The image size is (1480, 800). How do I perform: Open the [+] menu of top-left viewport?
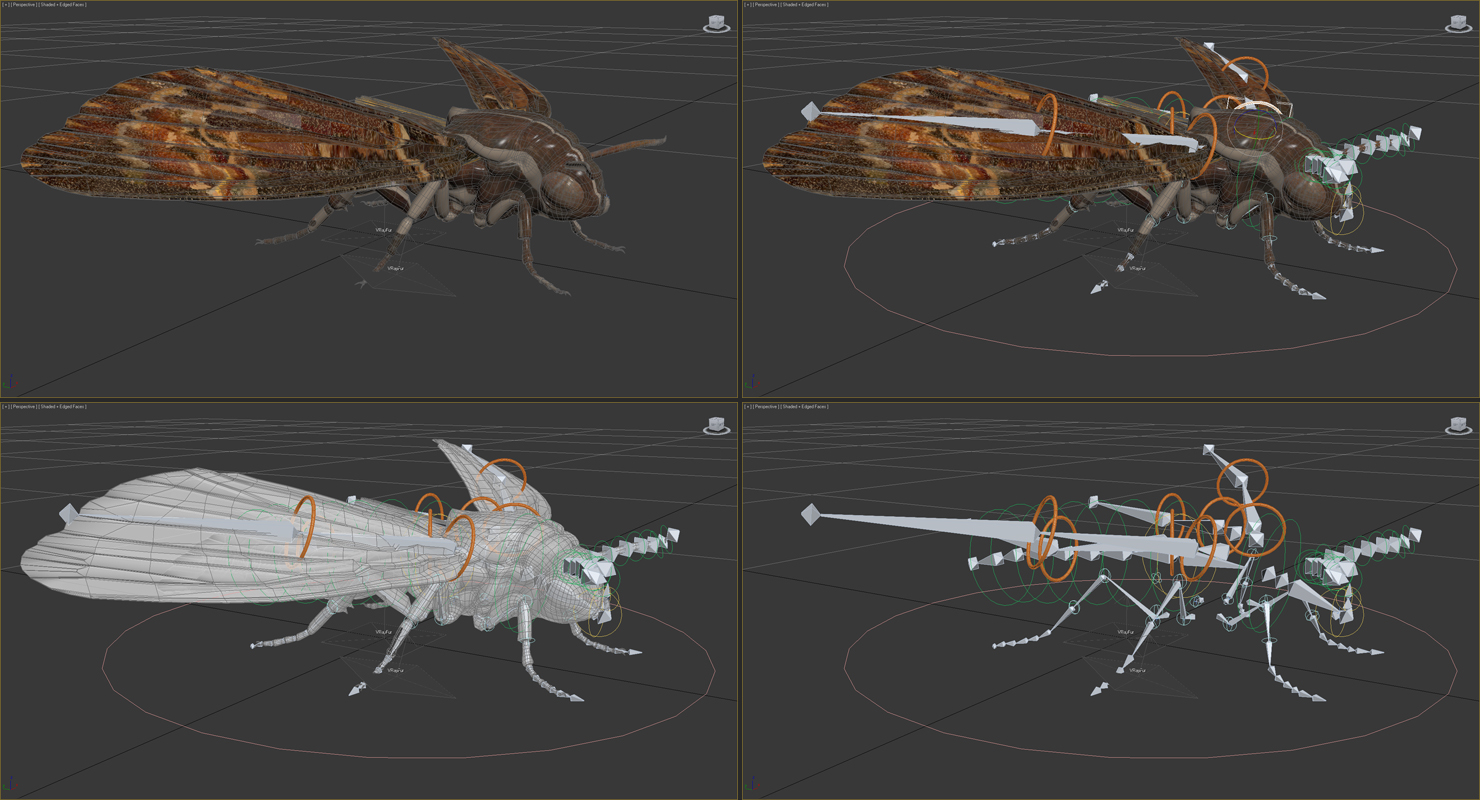click(x=6, y=5)
